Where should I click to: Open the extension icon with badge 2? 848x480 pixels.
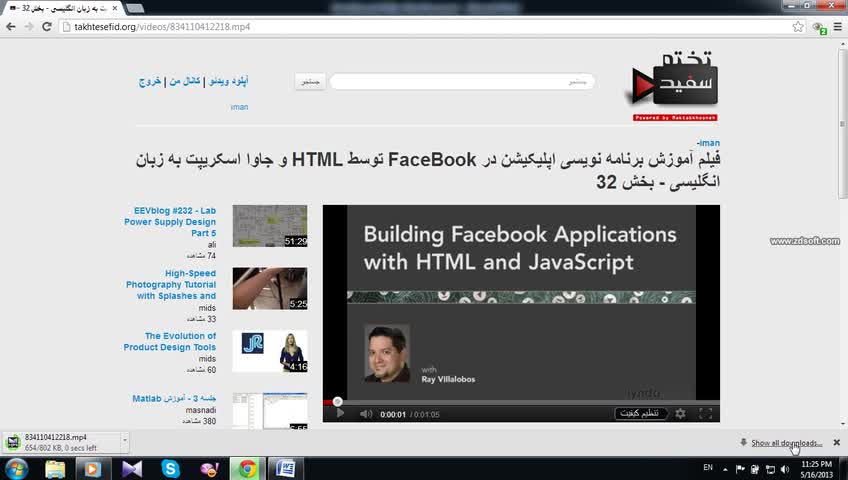[x=819, y=27]
